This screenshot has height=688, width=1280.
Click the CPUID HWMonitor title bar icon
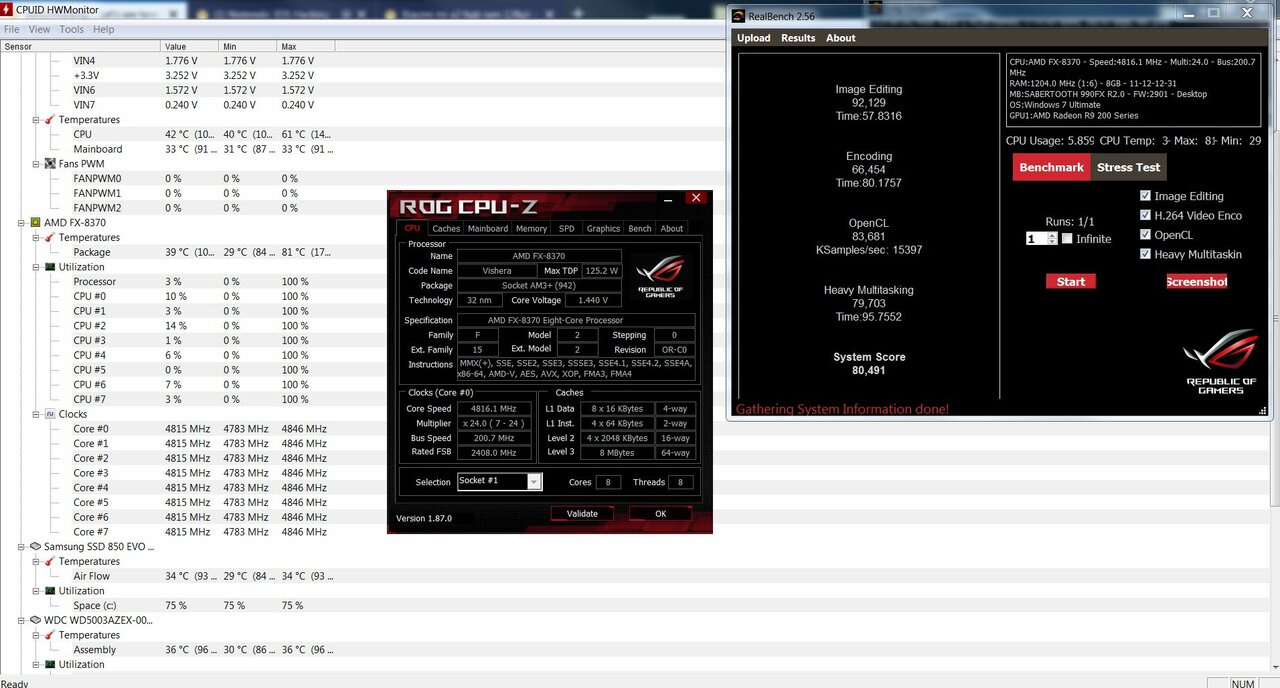click(8, 11)
